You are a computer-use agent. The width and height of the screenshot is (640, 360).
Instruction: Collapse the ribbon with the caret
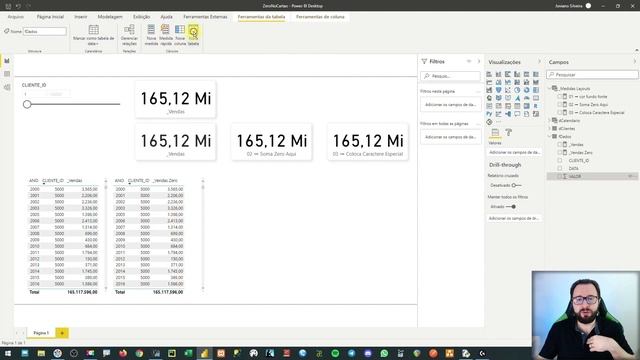coord(637,50)
